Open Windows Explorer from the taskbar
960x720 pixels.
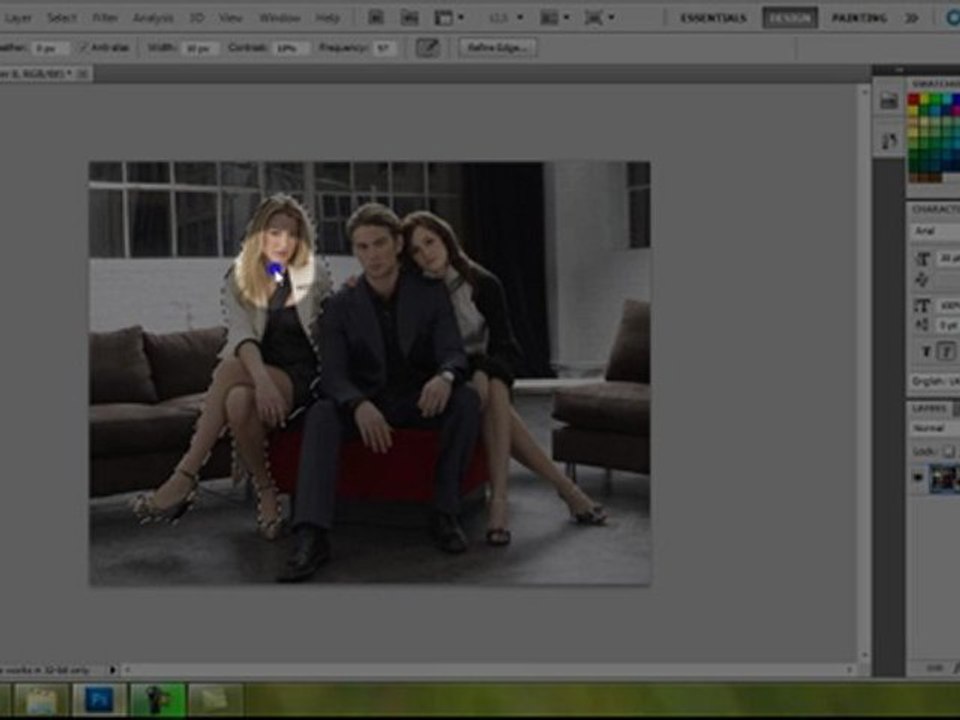click(x=41, y=700)
